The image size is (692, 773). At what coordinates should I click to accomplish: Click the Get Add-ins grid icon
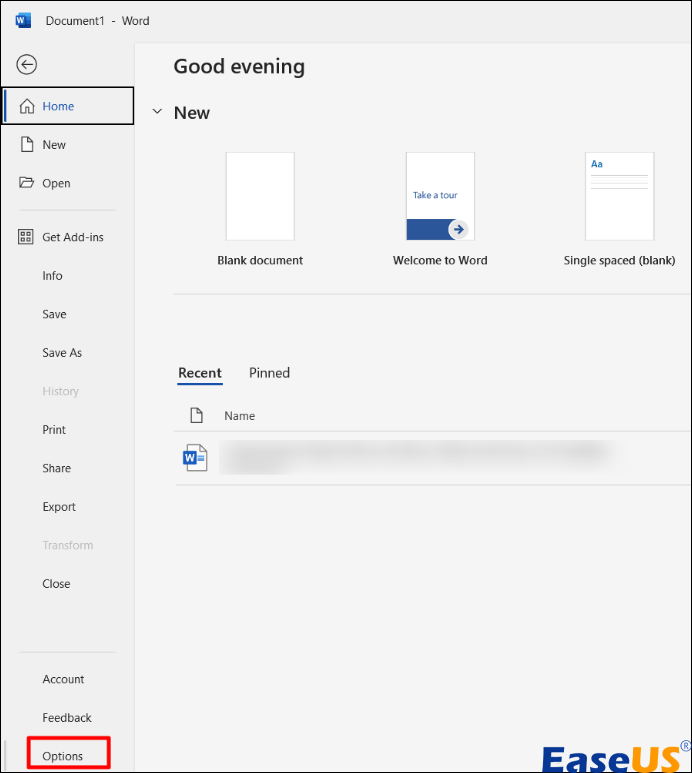[26, 237]
